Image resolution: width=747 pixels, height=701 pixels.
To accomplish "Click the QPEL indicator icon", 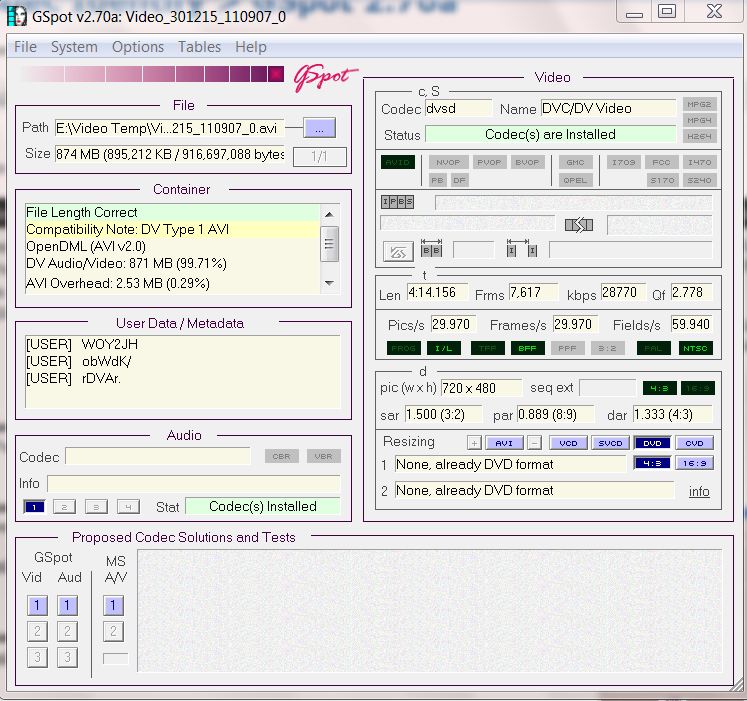I will 575,180.
